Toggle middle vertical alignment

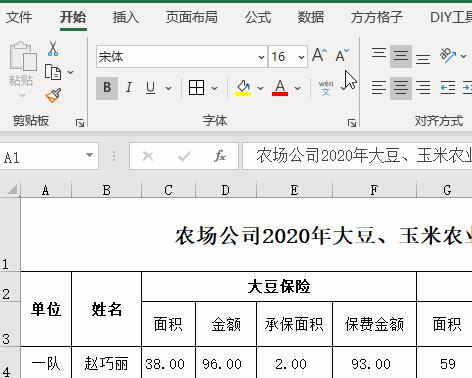401,56
